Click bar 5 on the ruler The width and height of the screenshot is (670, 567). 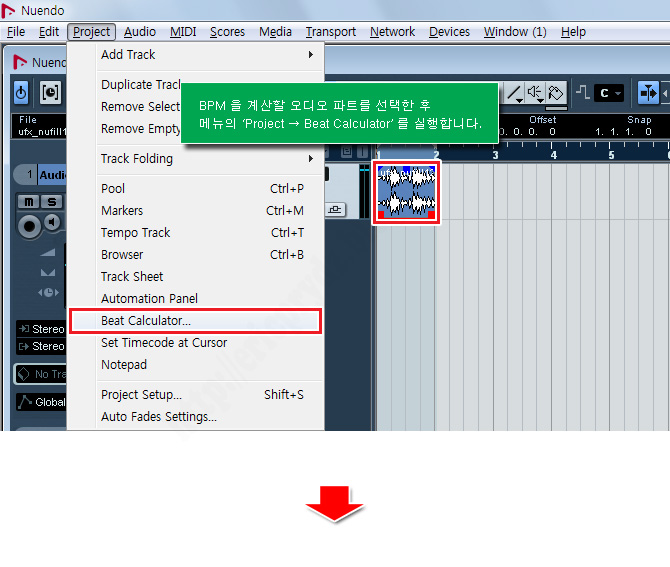pyautogui.click(x=611, y=155)
